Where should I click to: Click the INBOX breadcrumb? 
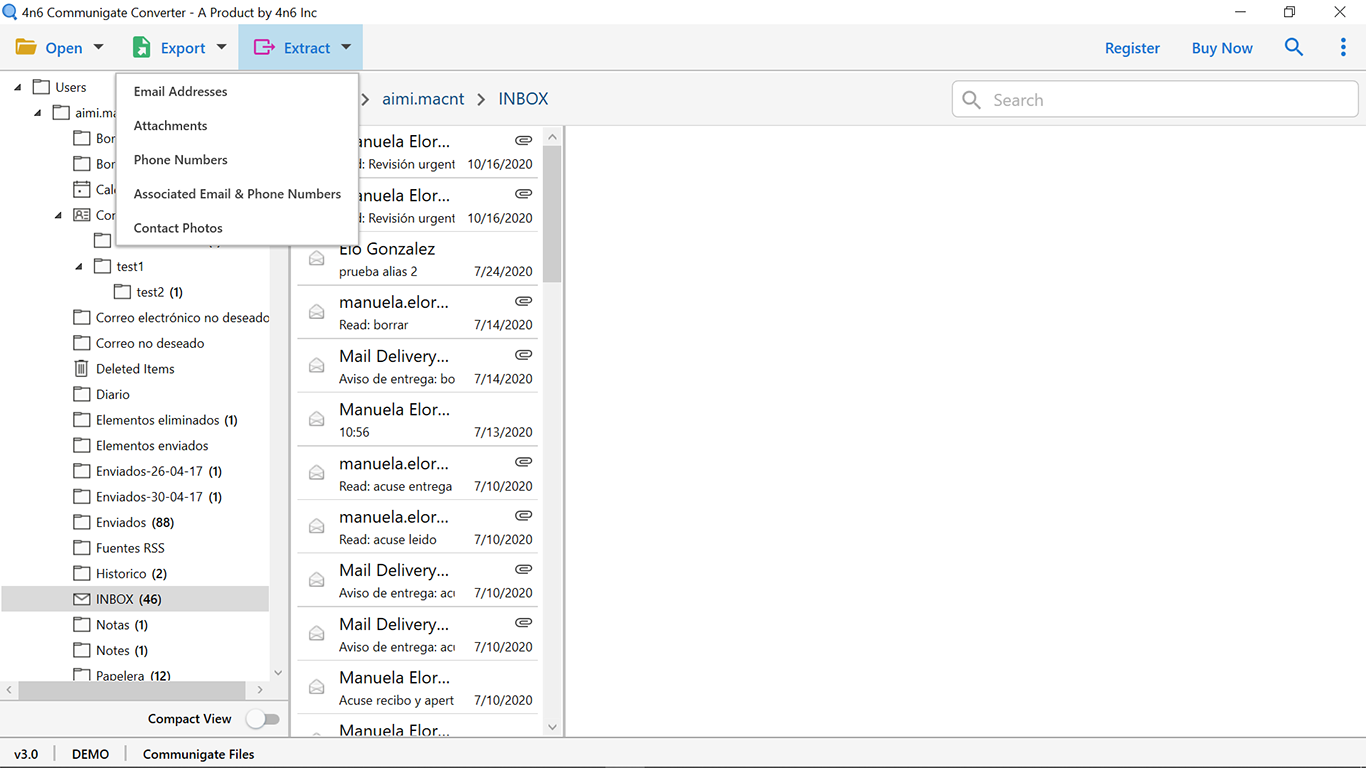coord(523,99)
